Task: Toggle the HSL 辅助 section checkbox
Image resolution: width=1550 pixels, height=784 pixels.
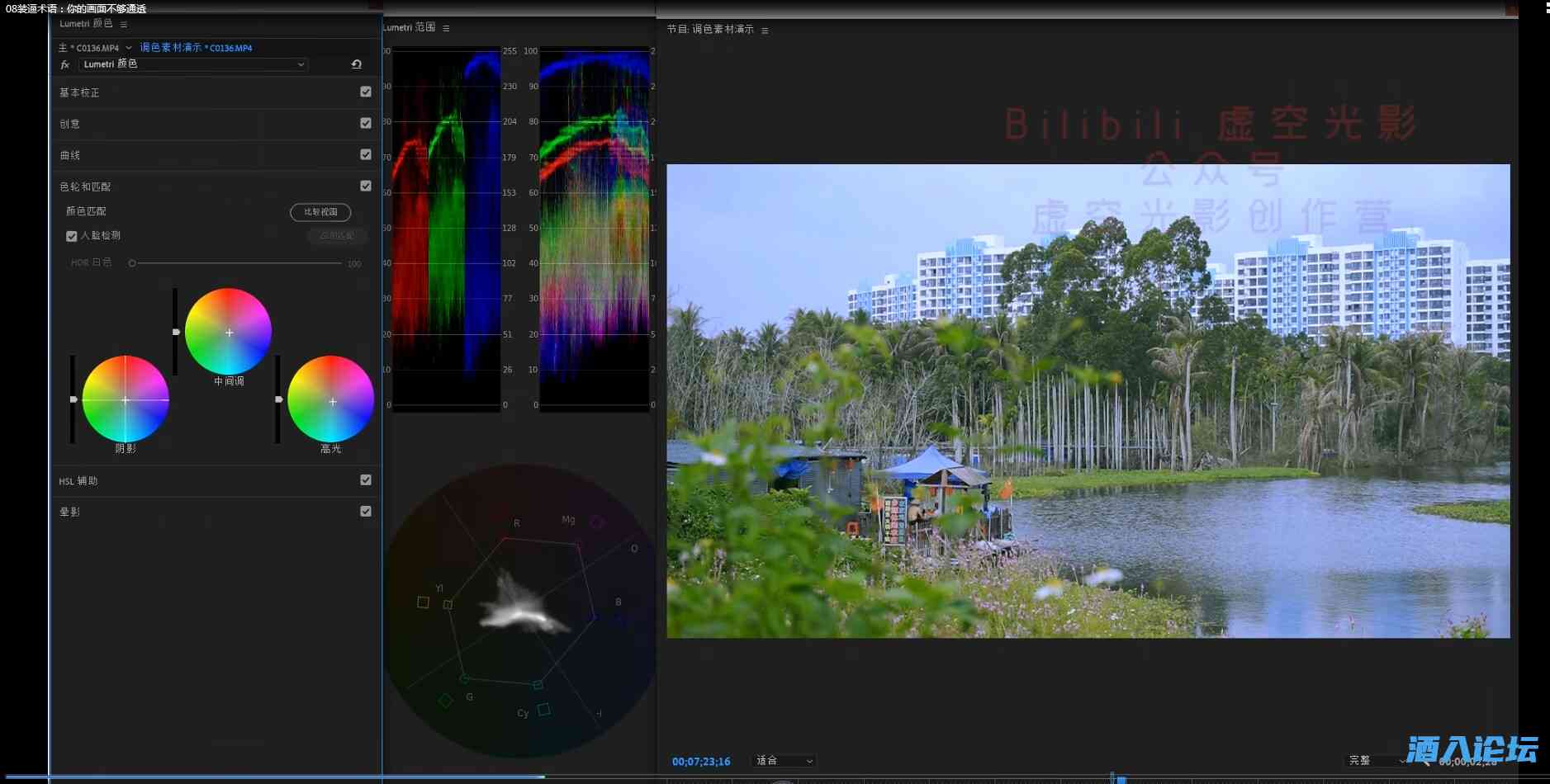Action: [x=366, y=479]
